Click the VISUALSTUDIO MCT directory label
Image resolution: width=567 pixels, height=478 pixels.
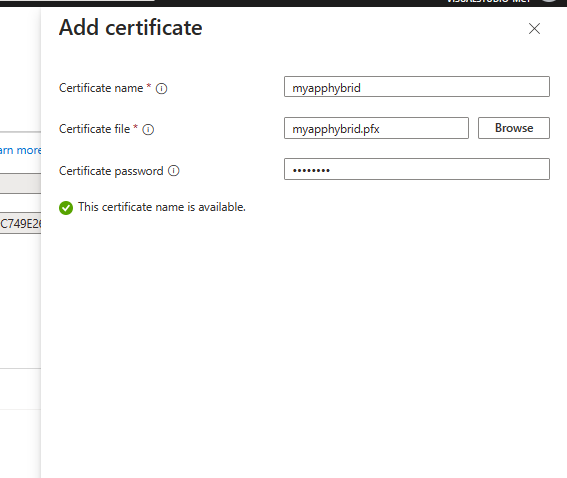488,1
